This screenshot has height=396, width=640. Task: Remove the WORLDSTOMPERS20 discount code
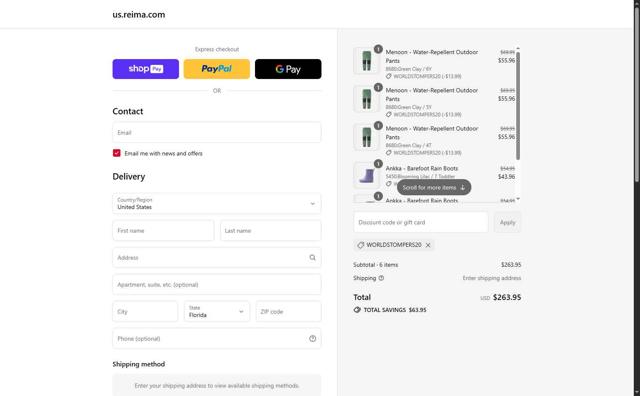428,245
